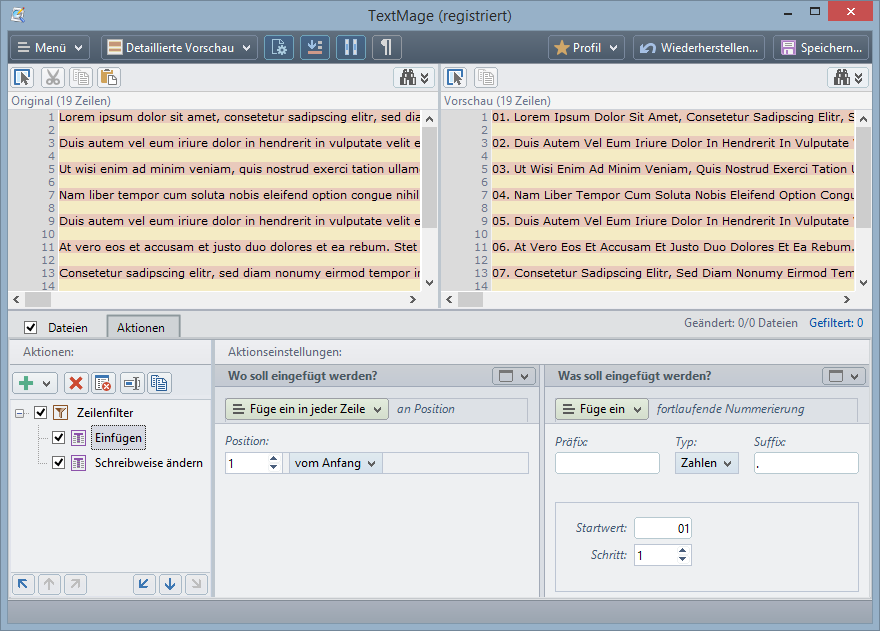The height and width of the screenshot is (631, 880).
Task: Click the paste icon in Original toolbar
Action: click(x=108, y=78)
